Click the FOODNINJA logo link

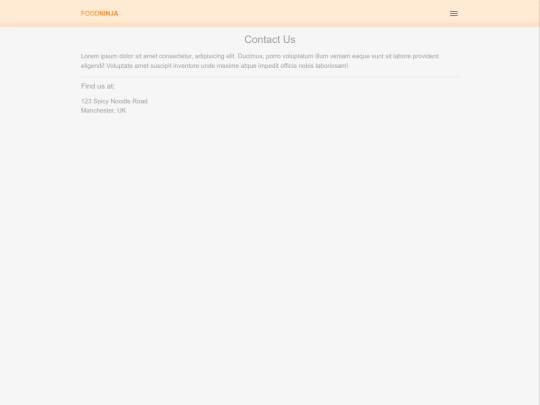pos(99,13)
